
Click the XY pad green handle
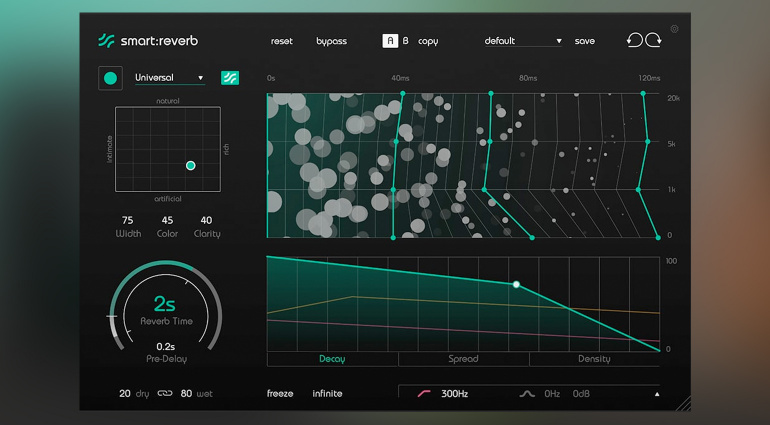pos(191,166)
